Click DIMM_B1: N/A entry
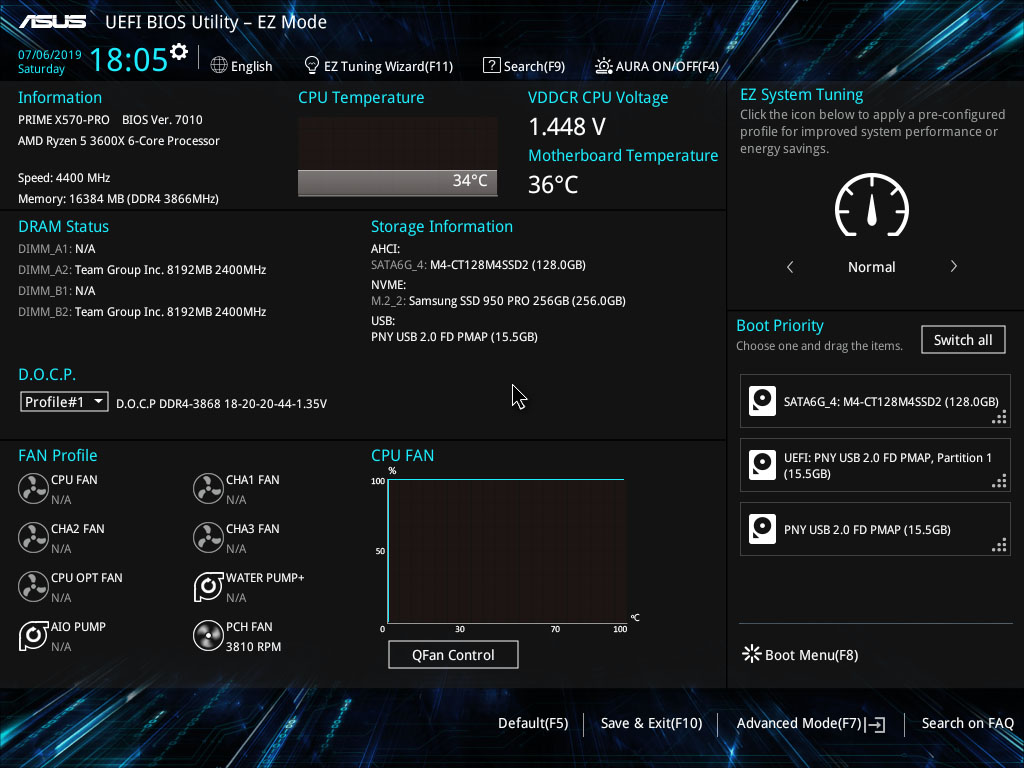Viewport: 1024px width, 768px height. pyautogui.click(x=57, y=291)
